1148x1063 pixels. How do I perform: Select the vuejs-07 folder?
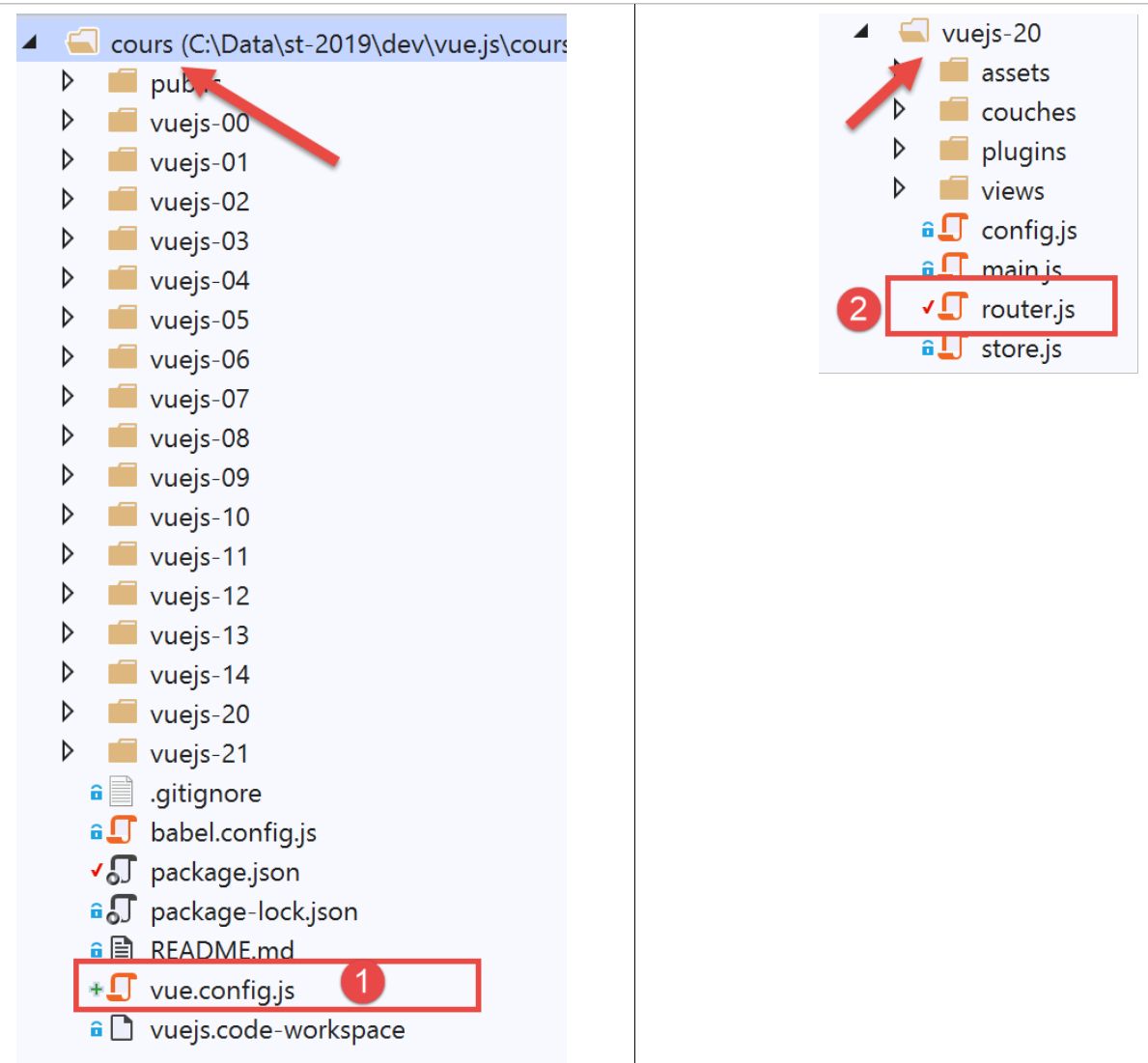(x=199, y=398)
